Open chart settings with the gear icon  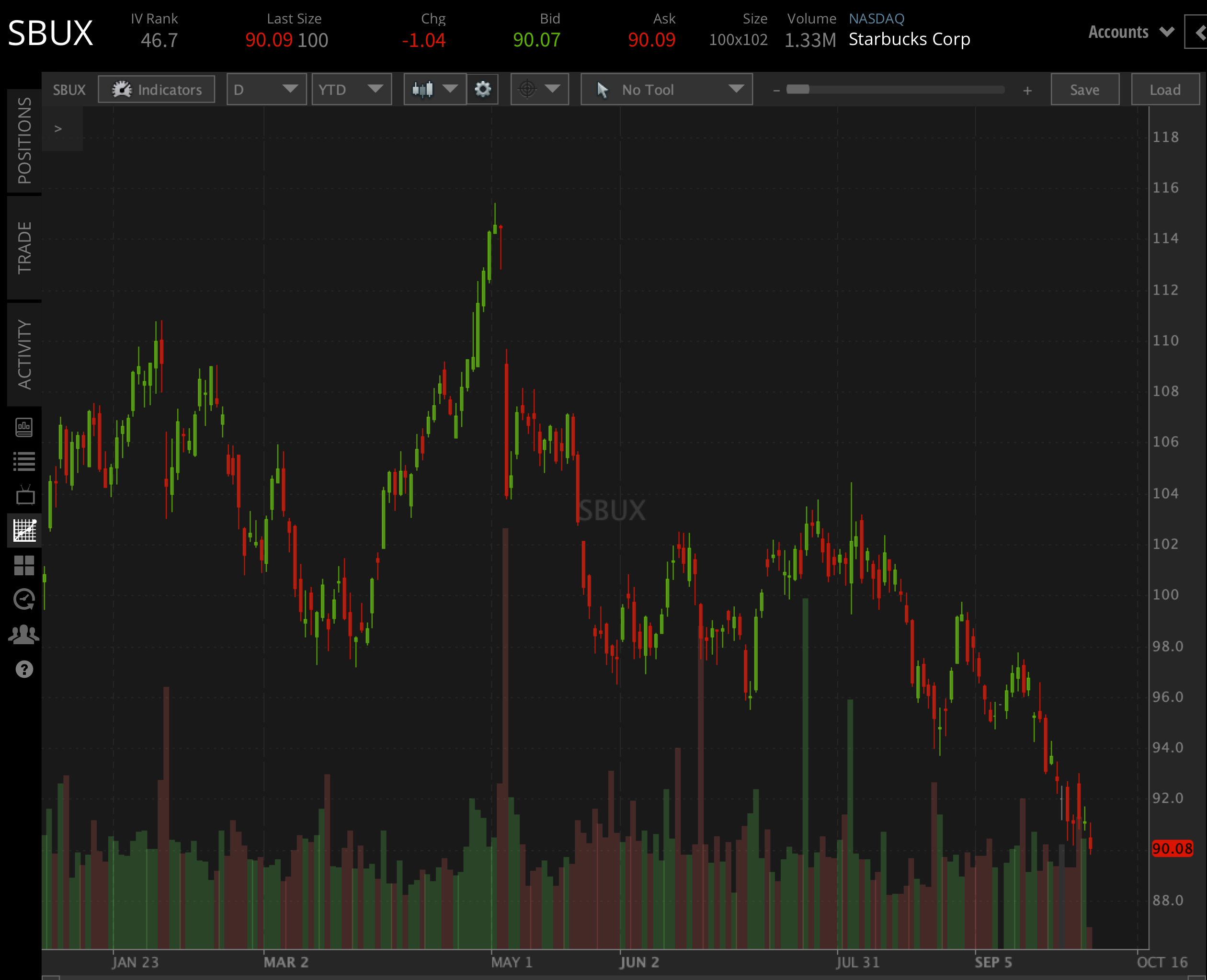pos(482,89)
